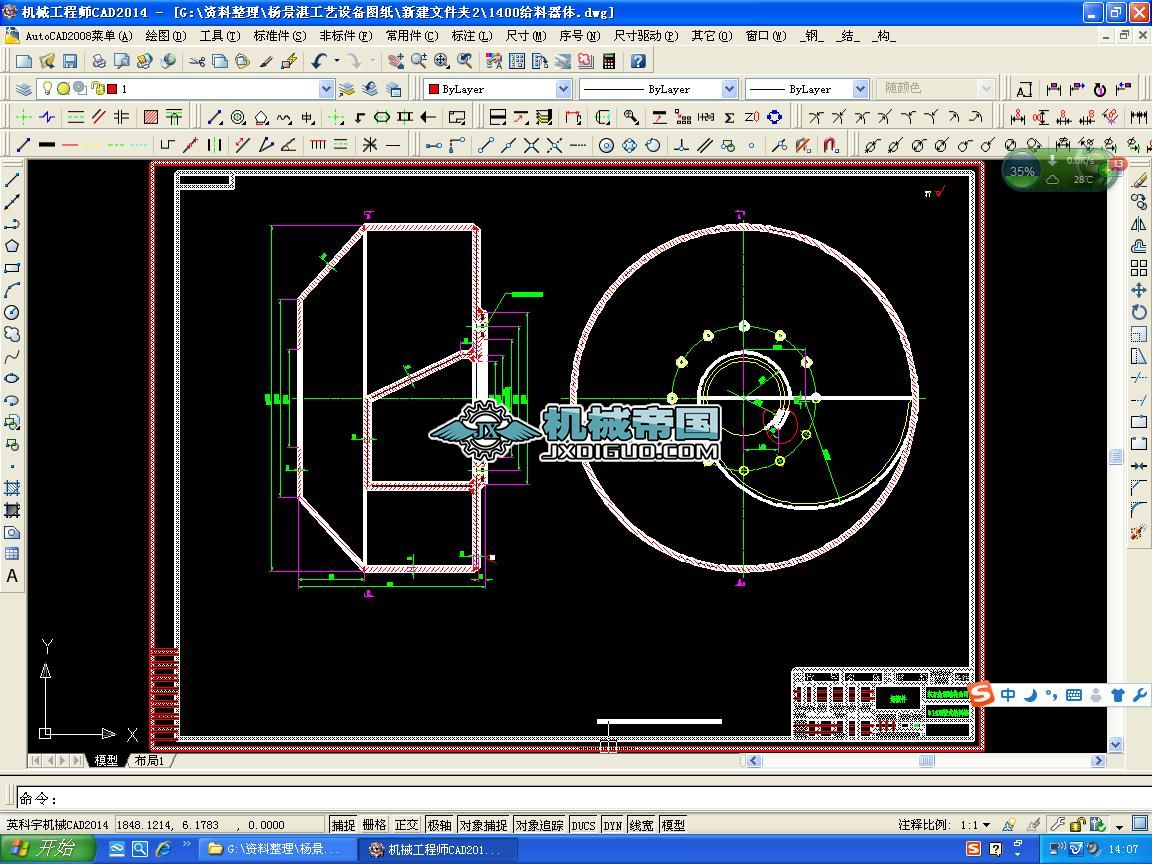Expand the layer selection dropdown
The image size is (1152, 864).
[325, 89]
